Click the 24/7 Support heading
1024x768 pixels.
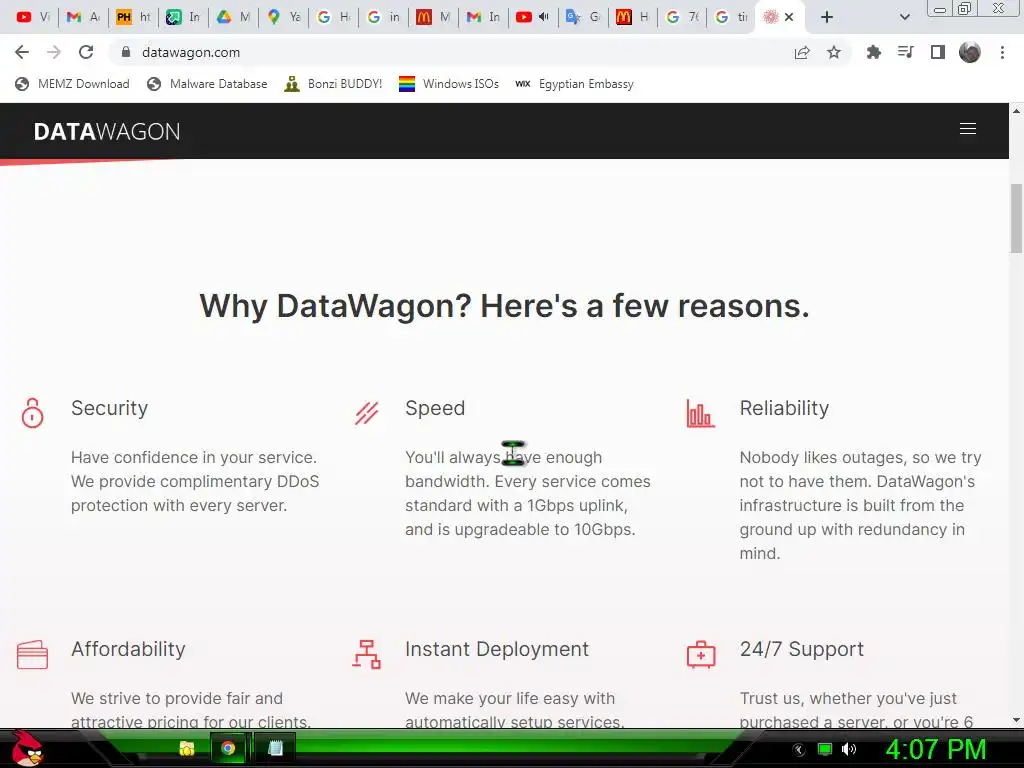pyautogui.click(x=801, y=649)
